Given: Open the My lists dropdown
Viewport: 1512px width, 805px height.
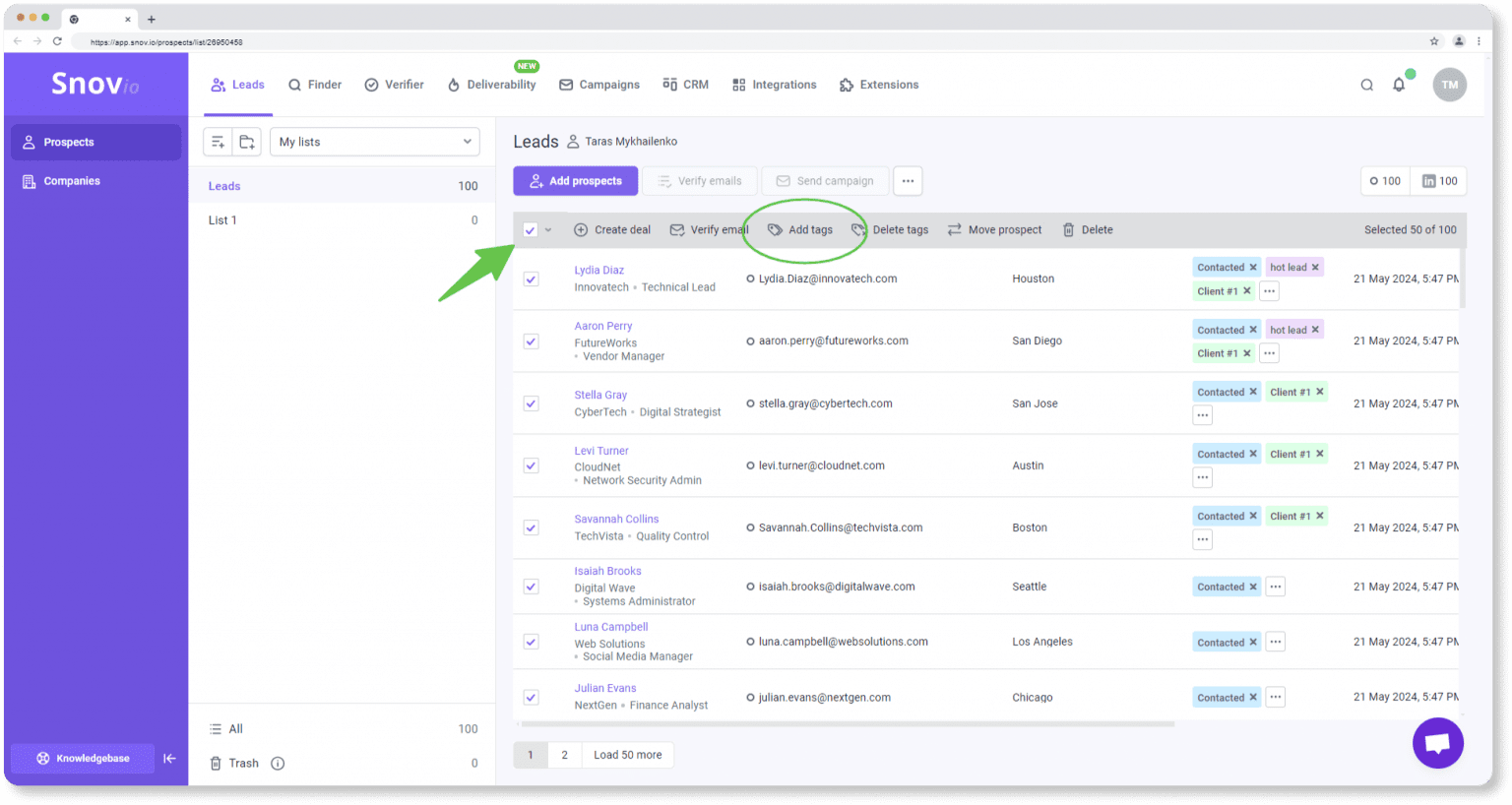Looking at the screenshot, I should tap(374, 141).
